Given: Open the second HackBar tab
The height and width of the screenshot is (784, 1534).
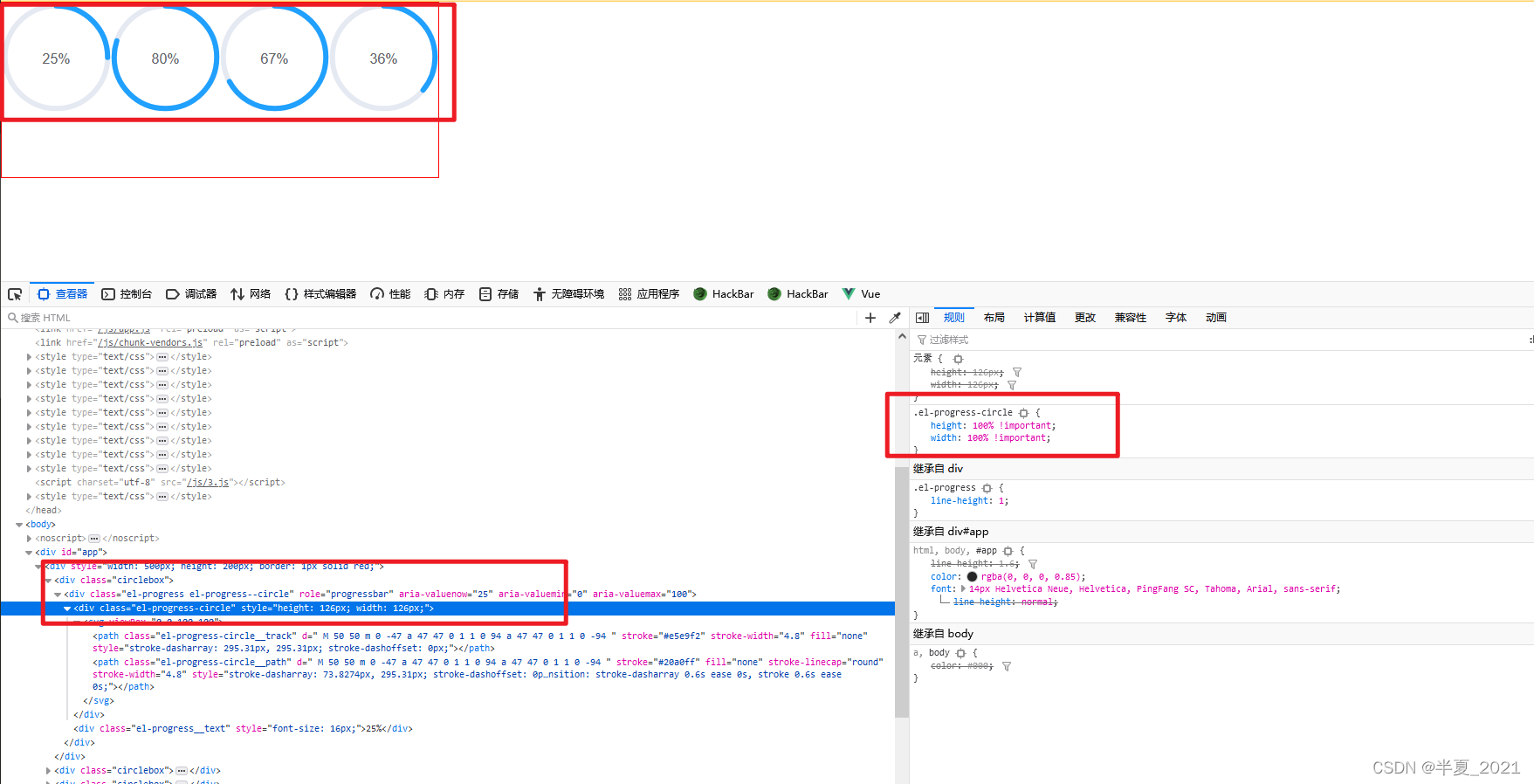Looking at the screenshot, I should tap(798, 294).
